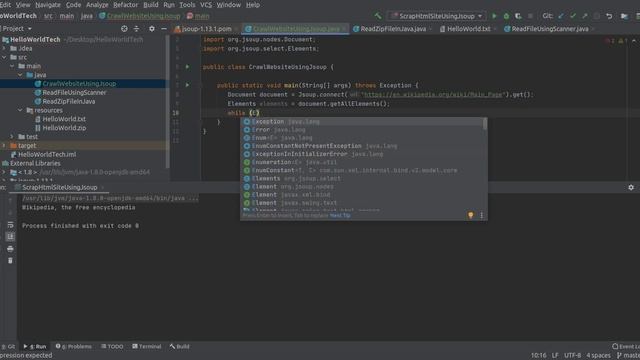Expand the JDK 1.8 library node
The image size is (640, 360).
[4, 172]
